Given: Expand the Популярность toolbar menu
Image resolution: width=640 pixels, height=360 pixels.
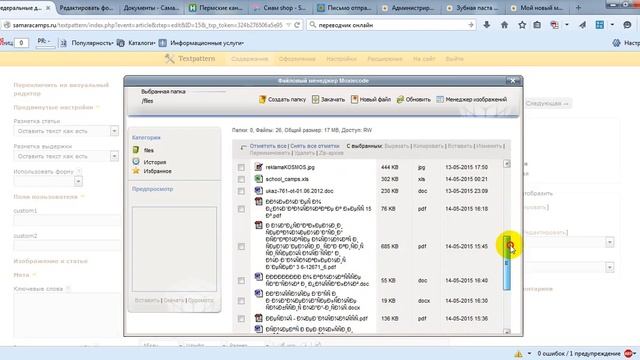Looking at the screenshot, I should tap(92, 43).
